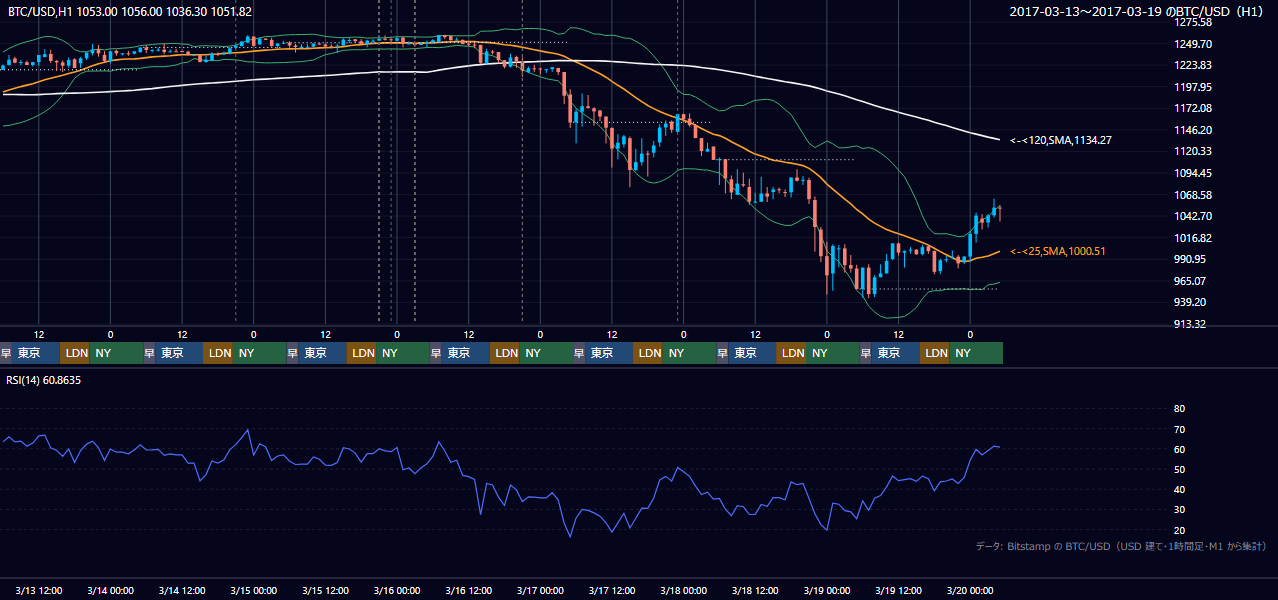1278x600 pixels.
Task: Select the 3/18 12:00 date label
Action: [755, 590]
